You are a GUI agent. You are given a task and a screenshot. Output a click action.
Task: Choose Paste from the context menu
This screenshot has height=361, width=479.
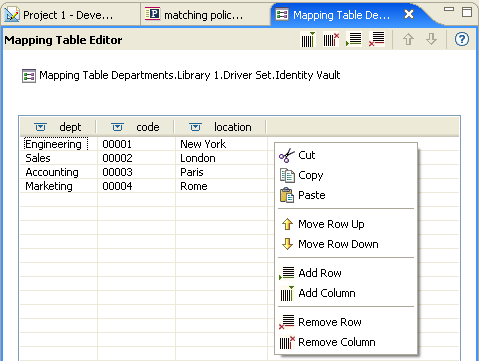pyautogui.click(x=346, y=195)
